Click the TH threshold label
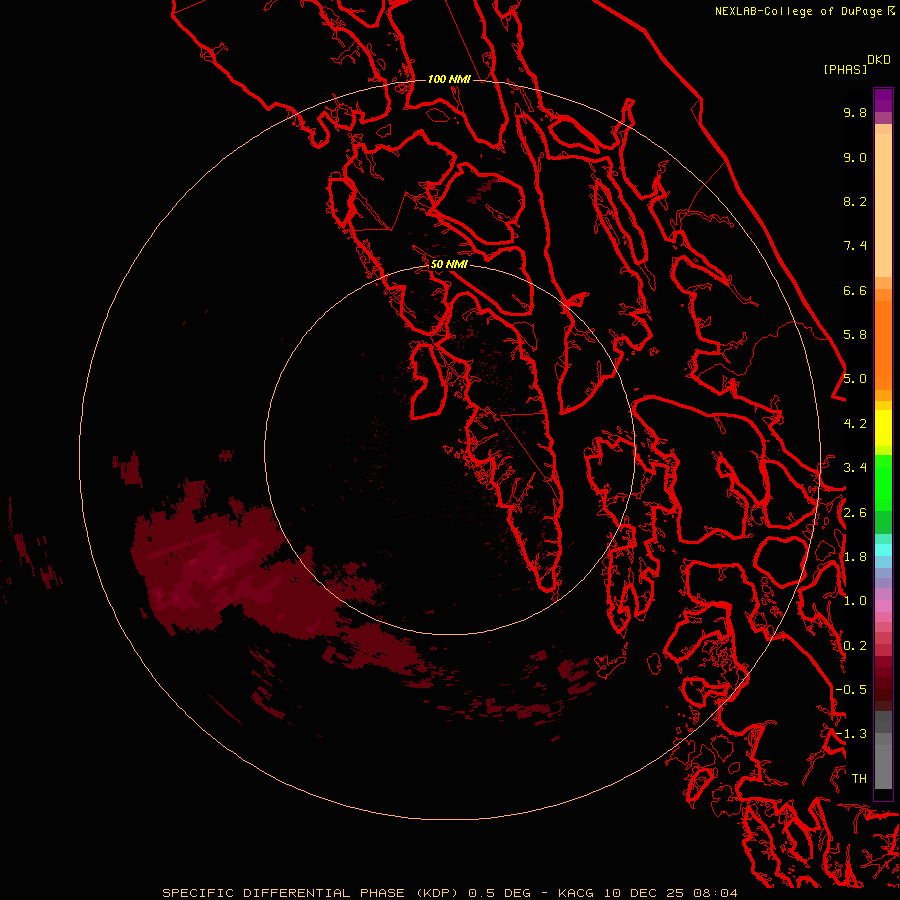900x900 pixels. (859, 779)
